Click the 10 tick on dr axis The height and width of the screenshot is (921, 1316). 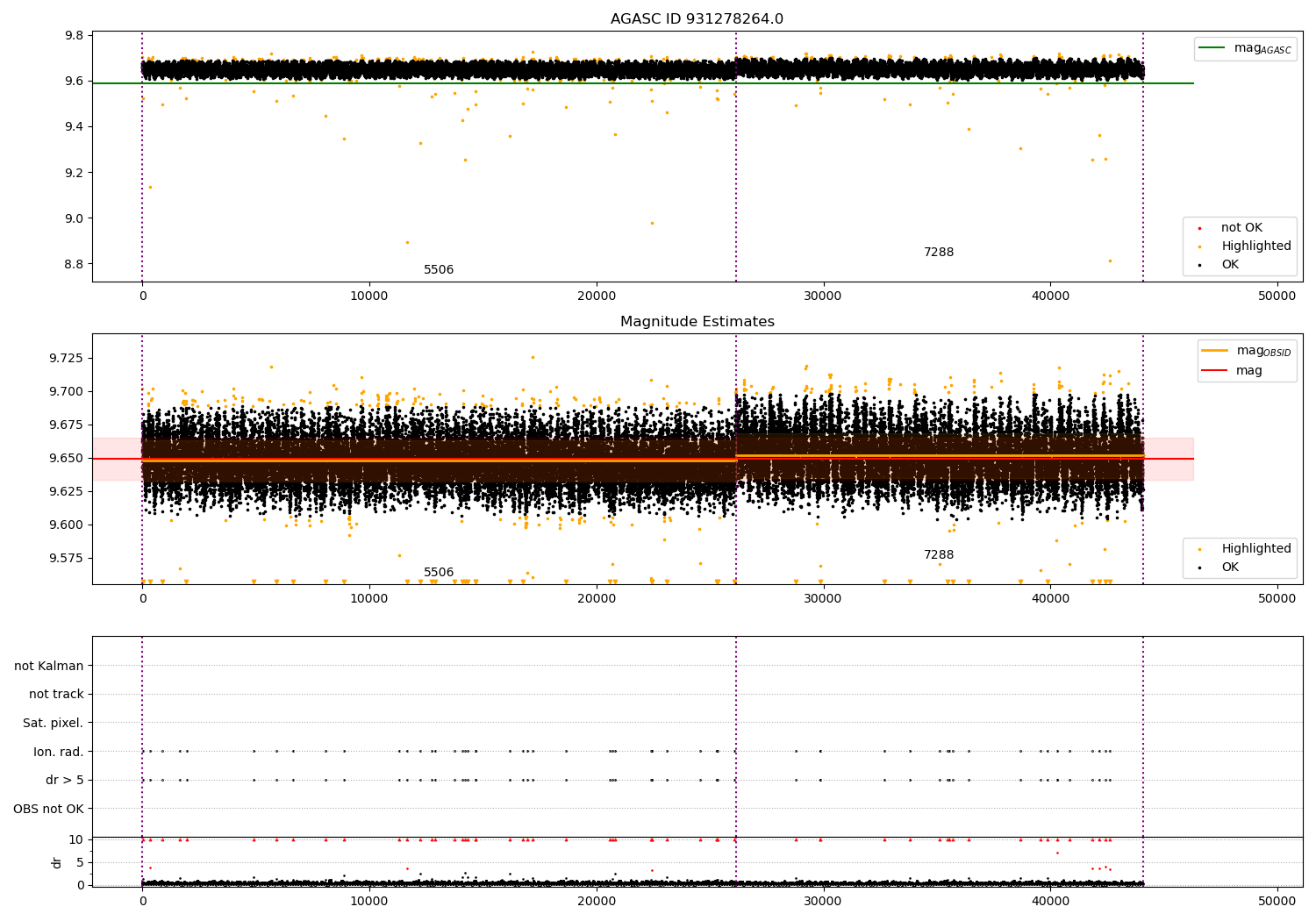coord(76,839)
